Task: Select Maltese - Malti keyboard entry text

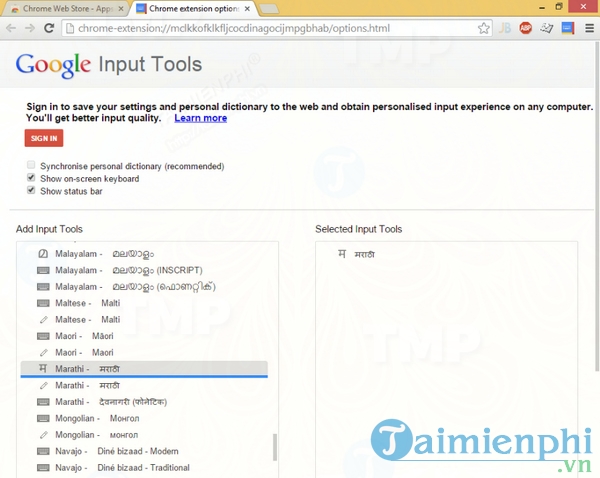Action: 88,303
